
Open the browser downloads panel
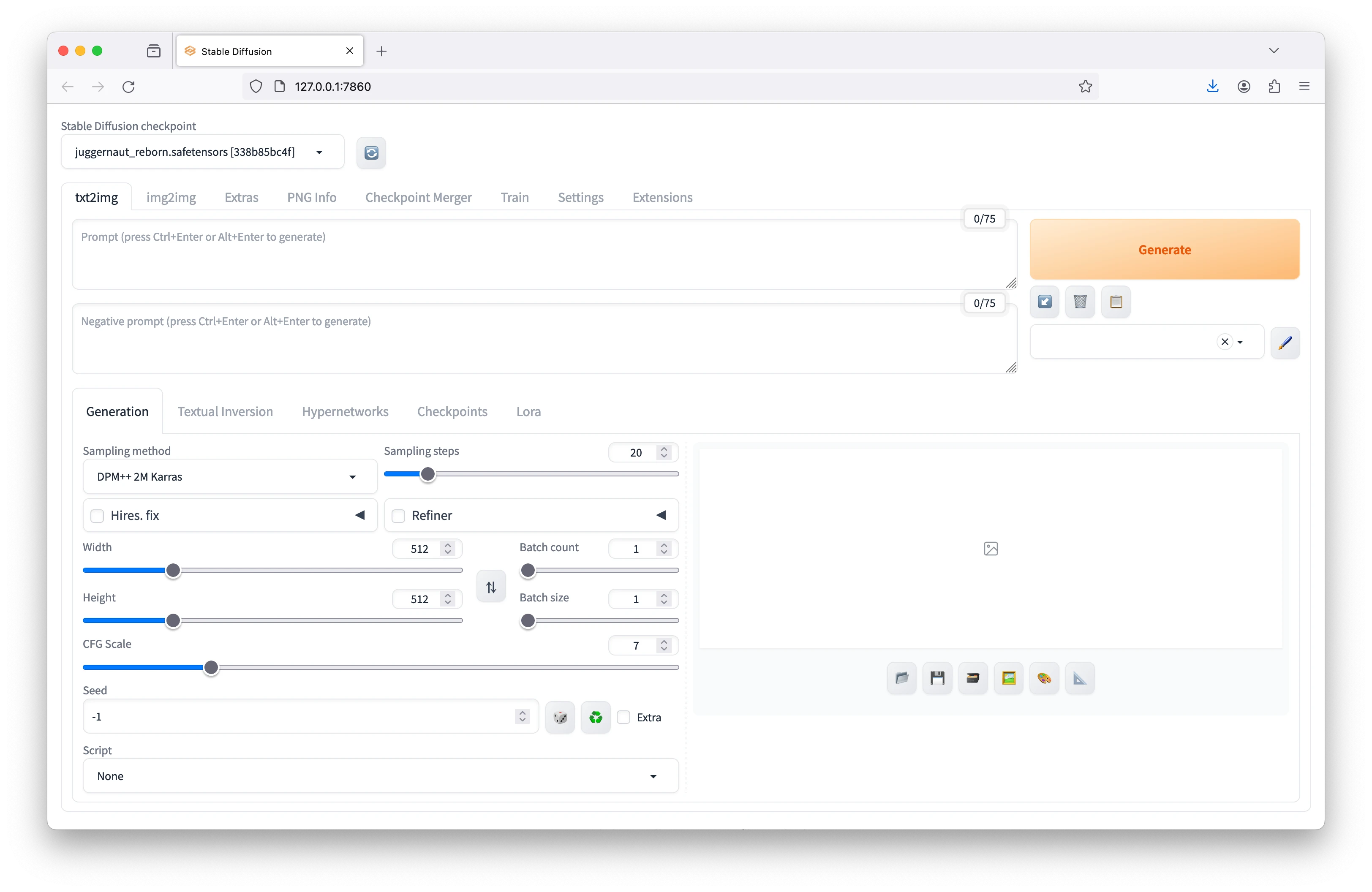pos(1212,87)
